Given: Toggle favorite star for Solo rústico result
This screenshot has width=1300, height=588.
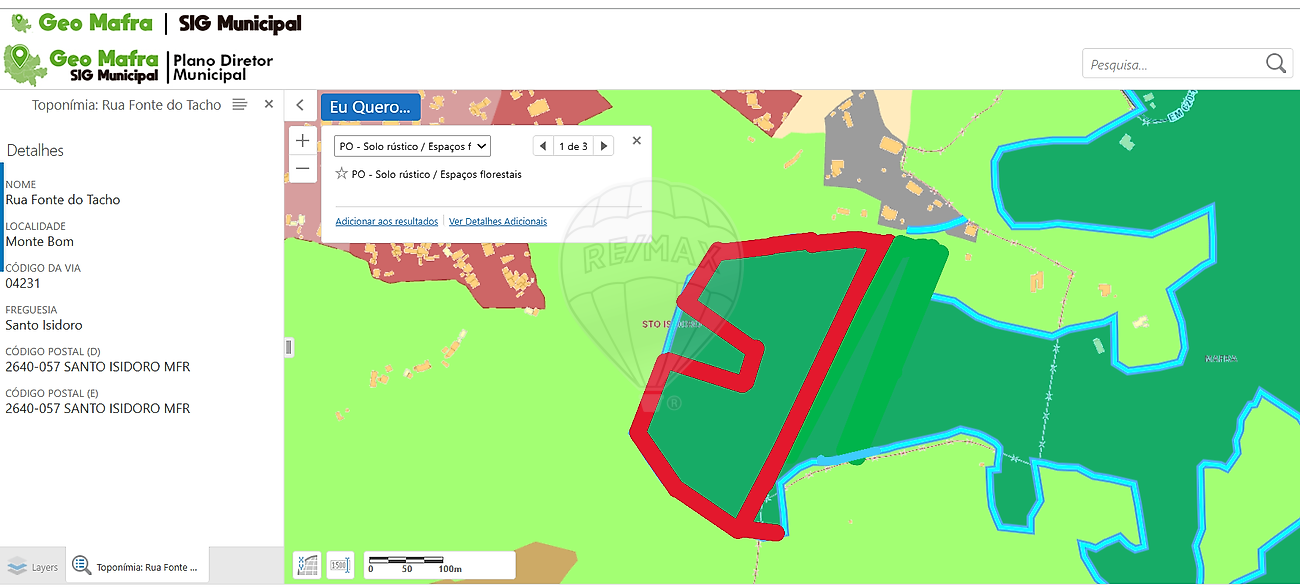Looking at the screenshot, I should pos(342,174).
